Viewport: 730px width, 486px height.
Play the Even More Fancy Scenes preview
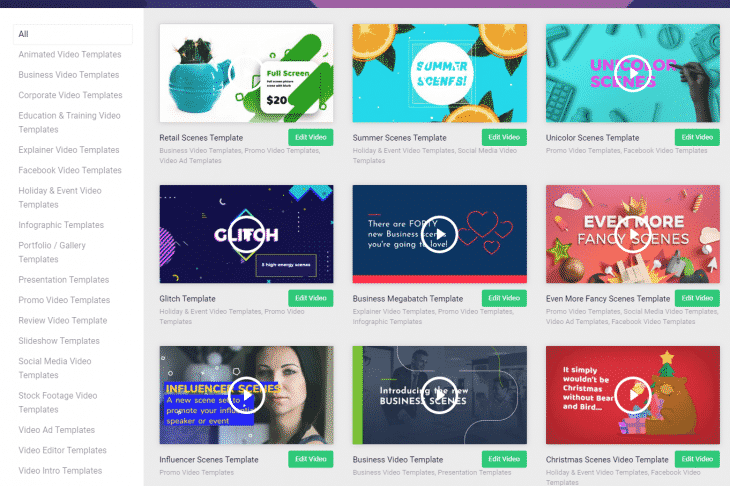pos(632,234)
